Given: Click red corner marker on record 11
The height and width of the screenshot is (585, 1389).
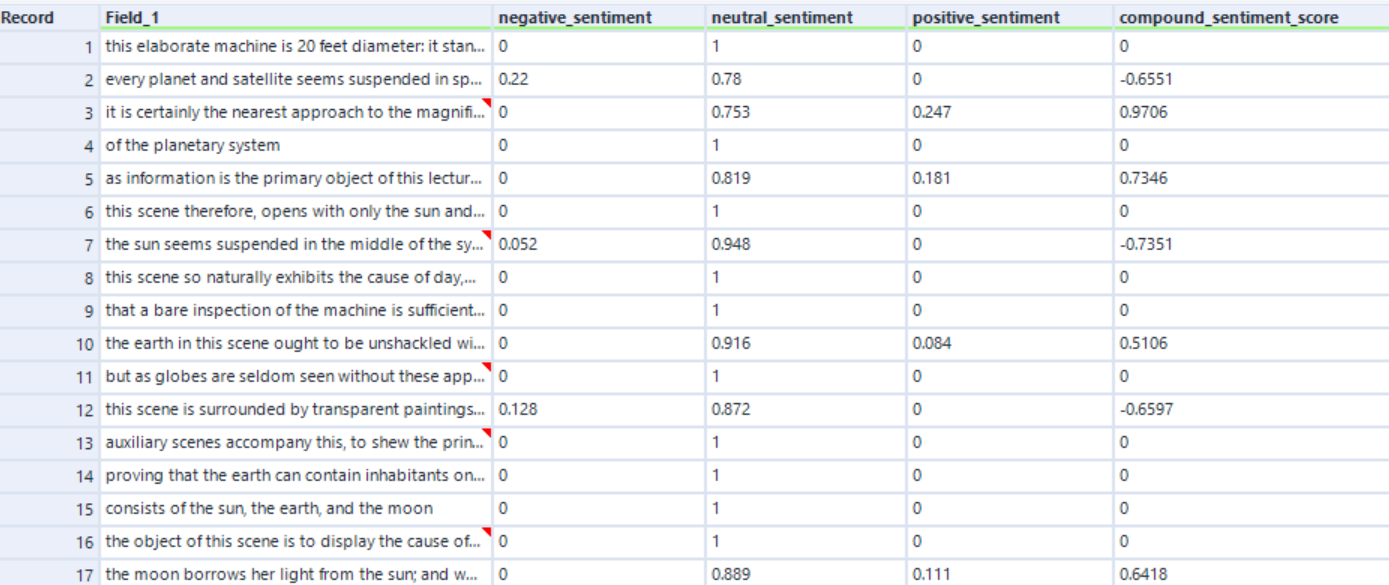Looking at the screenshot, I should 487,367.
